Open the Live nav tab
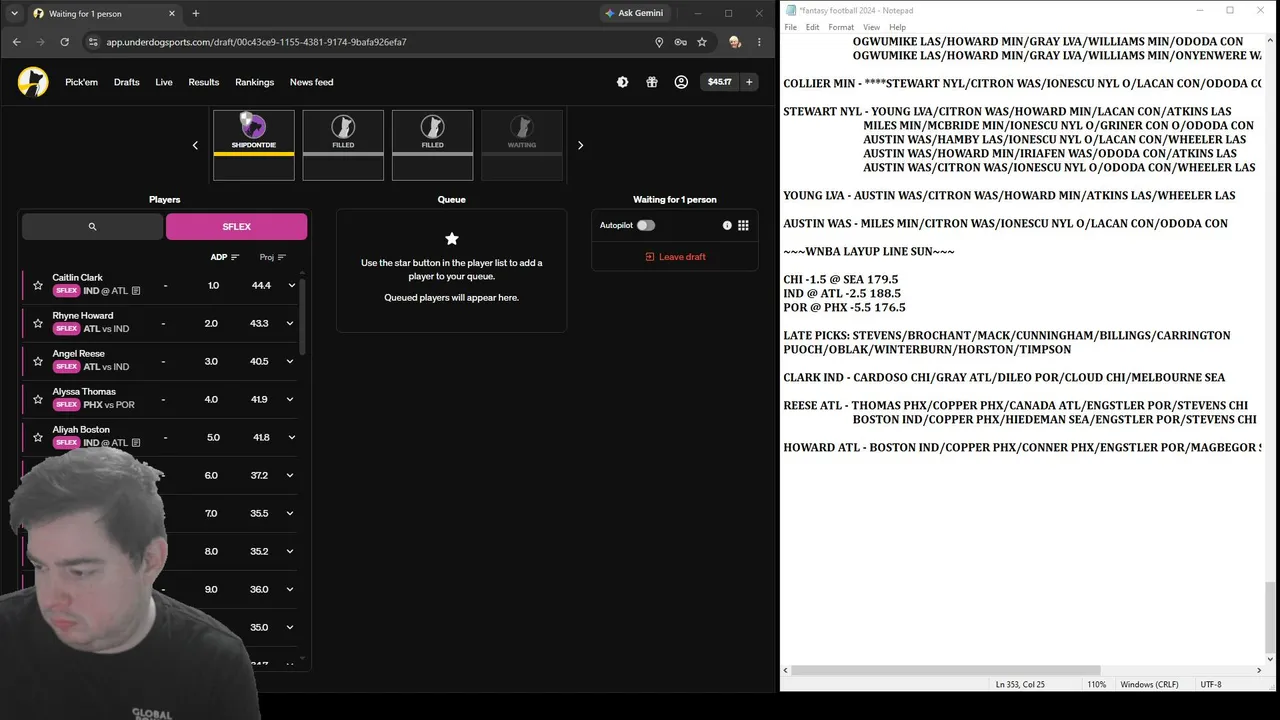This screenshot has height=720, width=1280. point(164,82)
